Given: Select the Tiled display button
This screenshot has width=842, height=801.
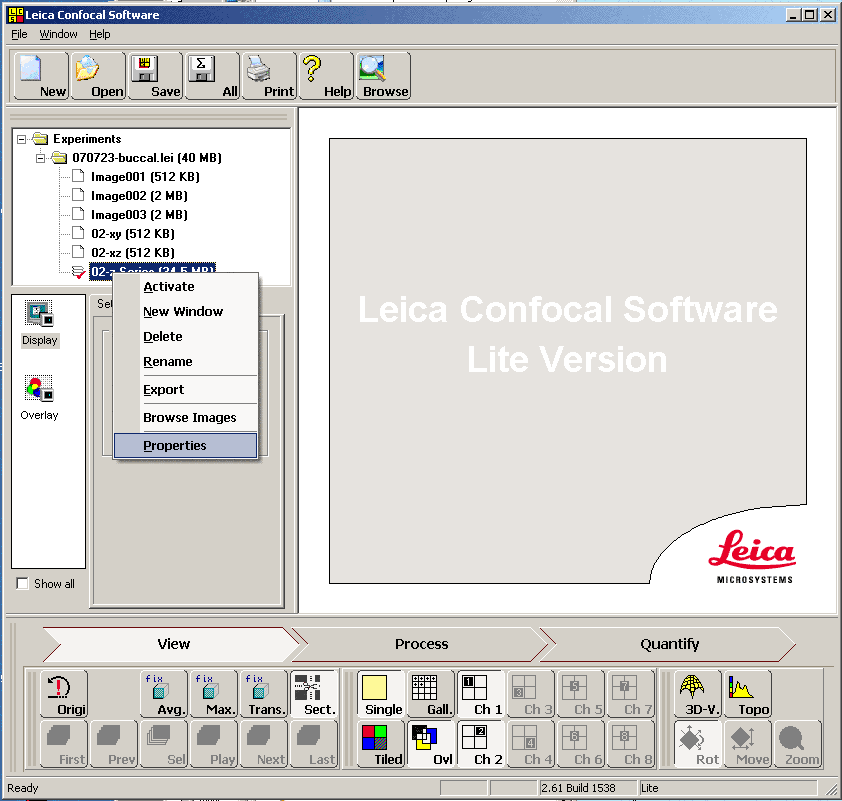Looking at the screenshot, I should pyautogui.click(x=381, y=744).
